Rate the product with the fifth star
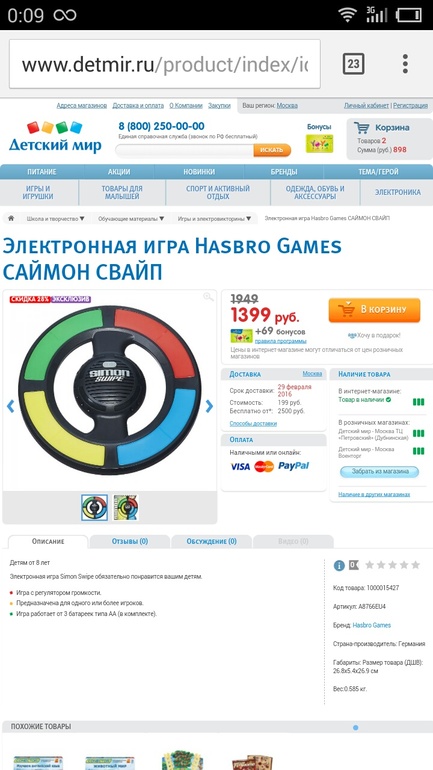This screenshot has width=433, height=770. (415, 565)
